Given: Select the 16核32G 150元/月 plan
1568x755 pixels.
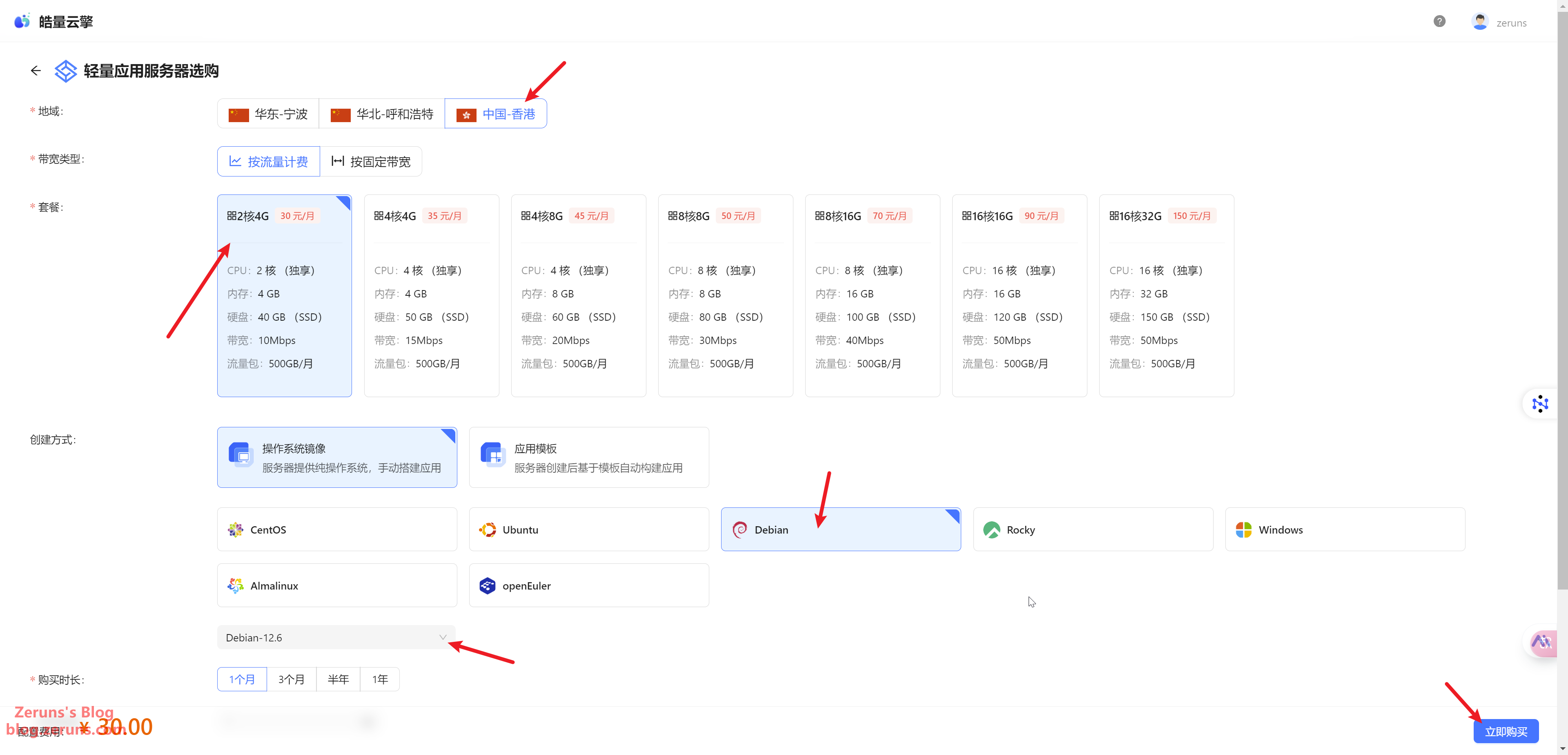Looking at the screenshot, I should click(x=1166, y=295).
